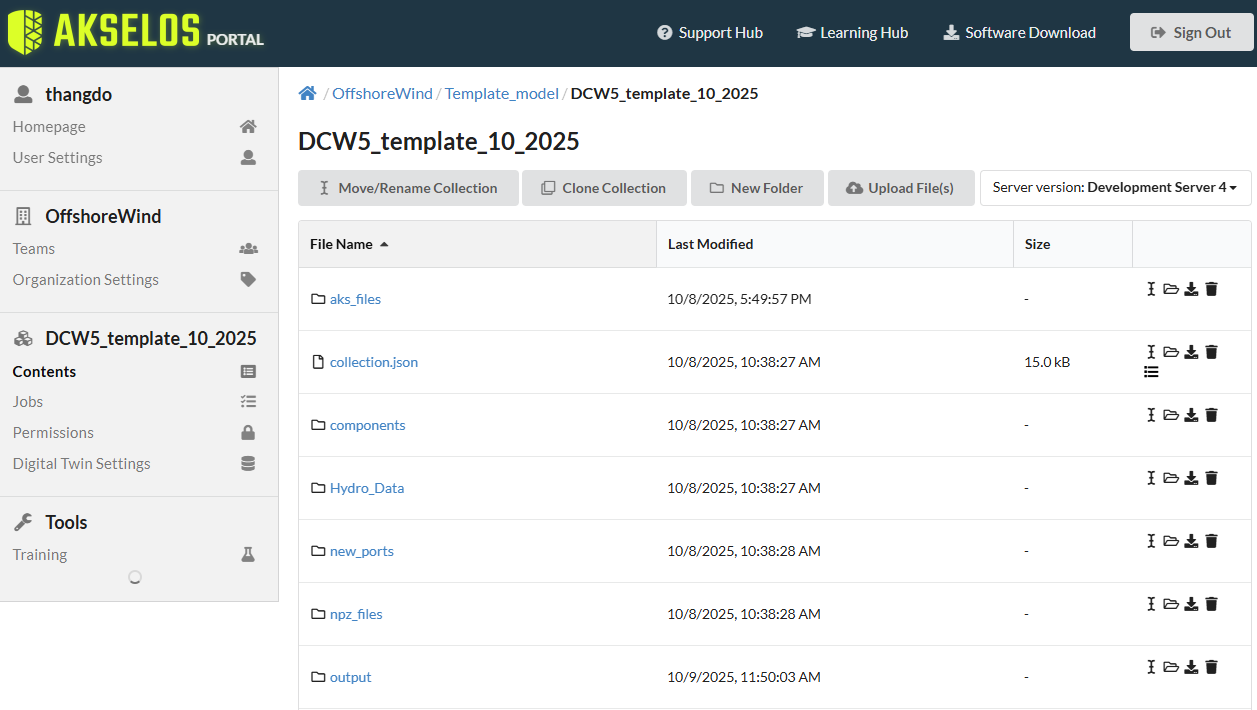Open Digital Twin Settings
This screenshot has width=1257, height=710.
pos(82,464)
